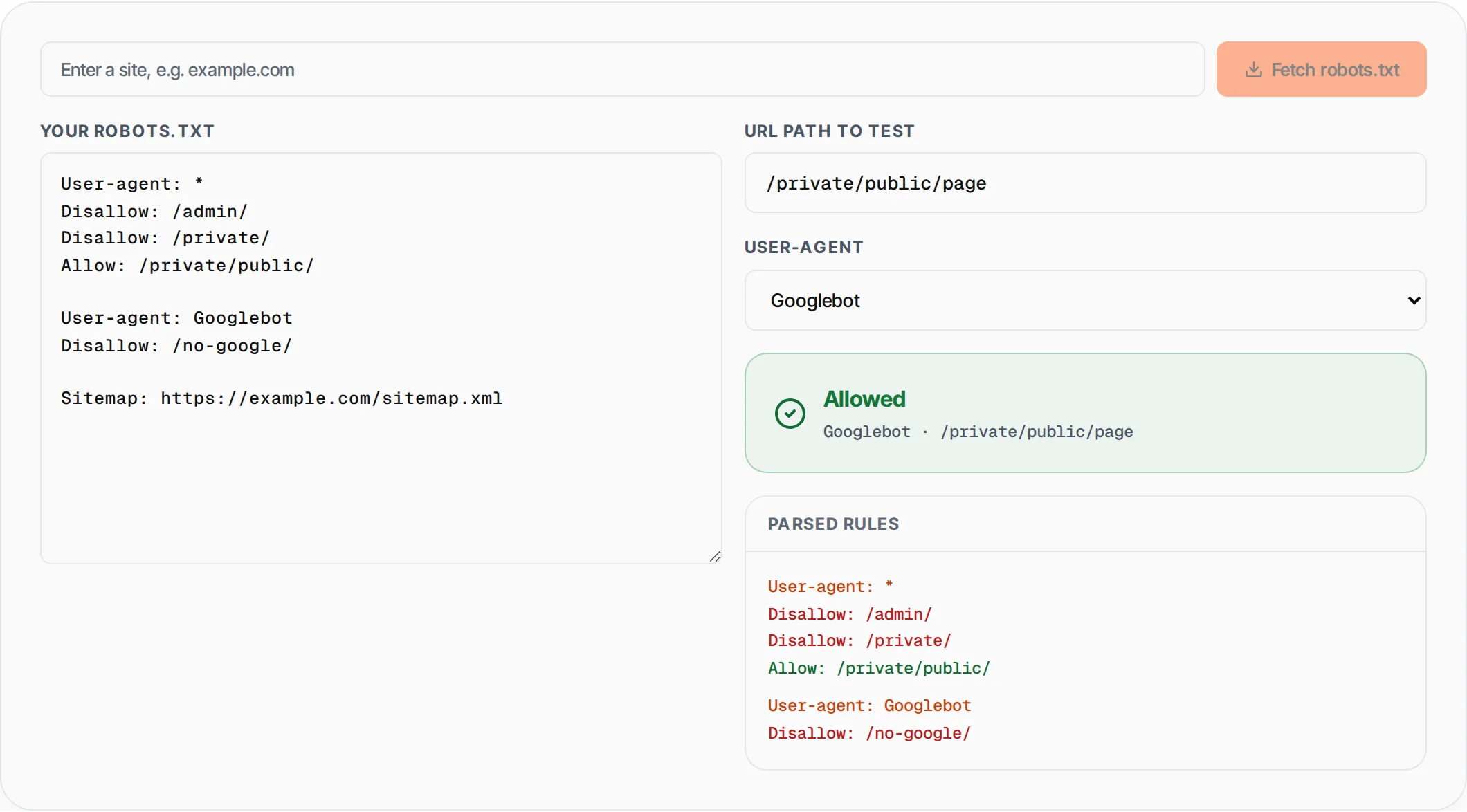Click the Sitemap line in textarea

282,398
